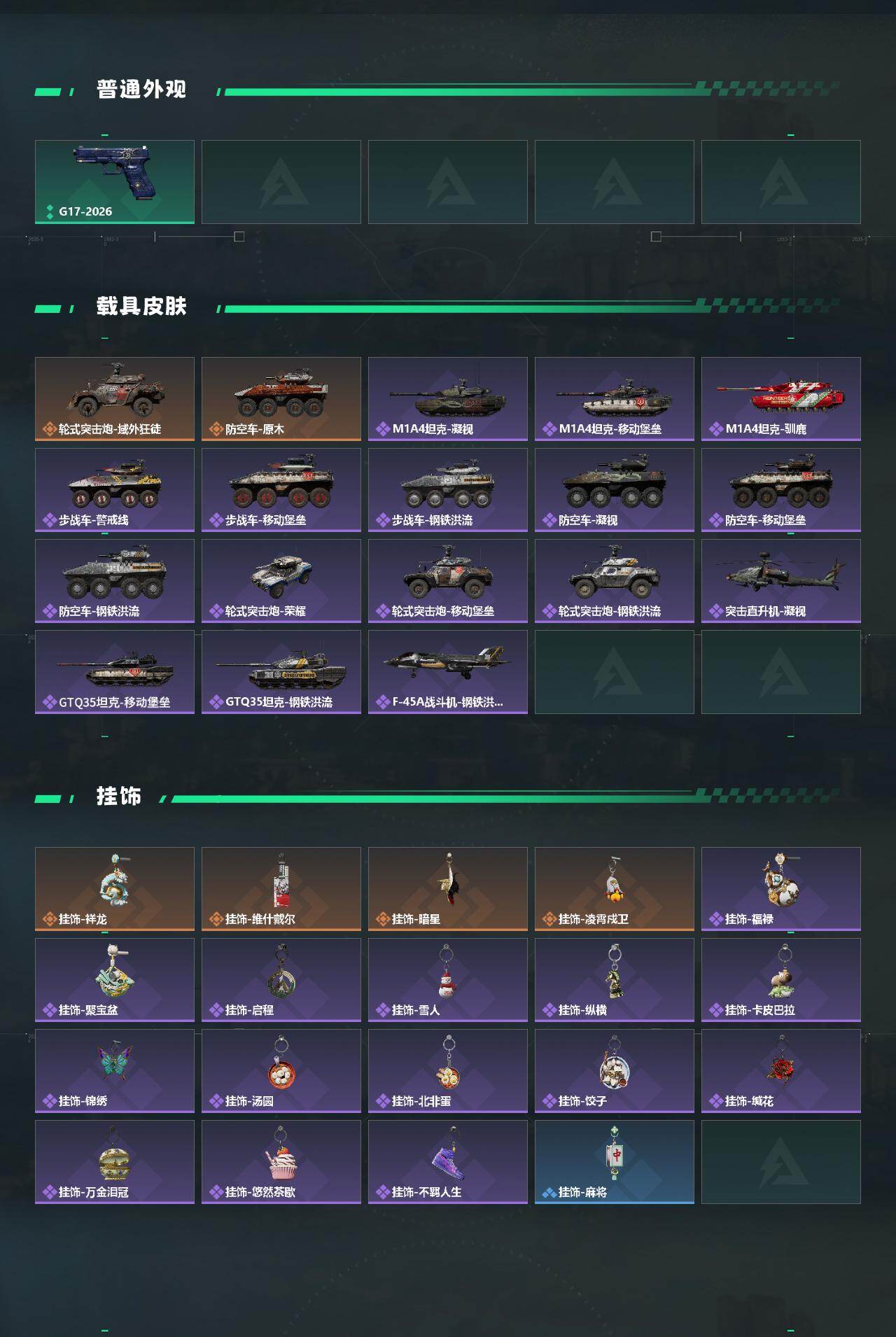Click the 突击直升机-凝视 helicopter skin
This screenshot has height=1337, width=896.
(x=781, y=581)
